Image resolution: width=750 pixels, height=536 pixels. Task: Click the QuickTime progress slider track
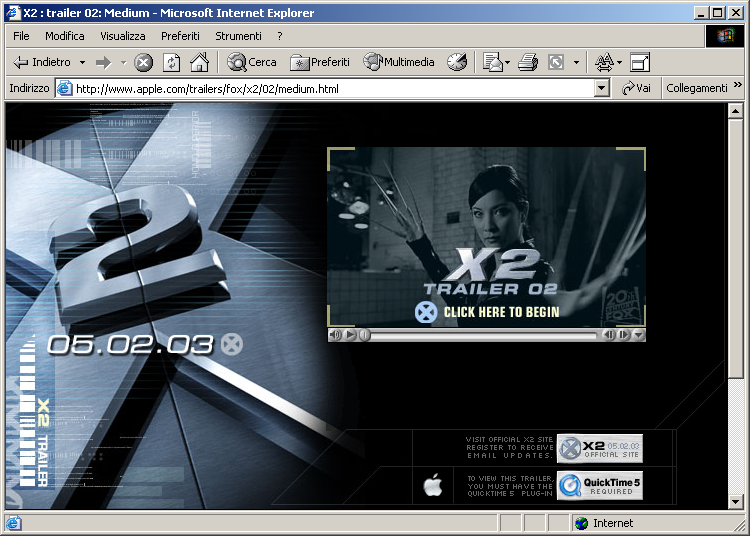[x=483, y=335]
